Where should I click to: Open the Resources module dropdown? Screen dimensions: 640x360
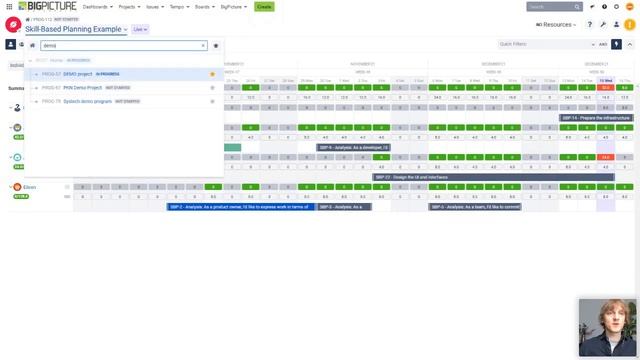point(556,24)
